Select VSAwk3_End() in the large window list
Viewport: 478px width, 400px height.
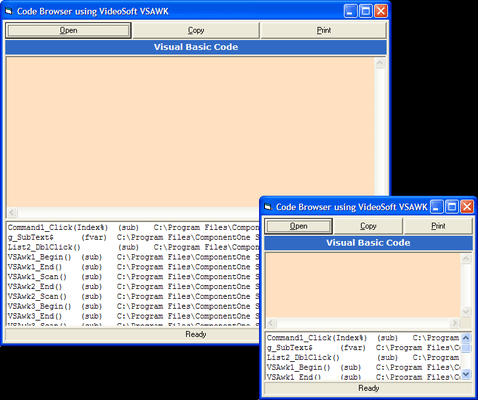(133, 316)
